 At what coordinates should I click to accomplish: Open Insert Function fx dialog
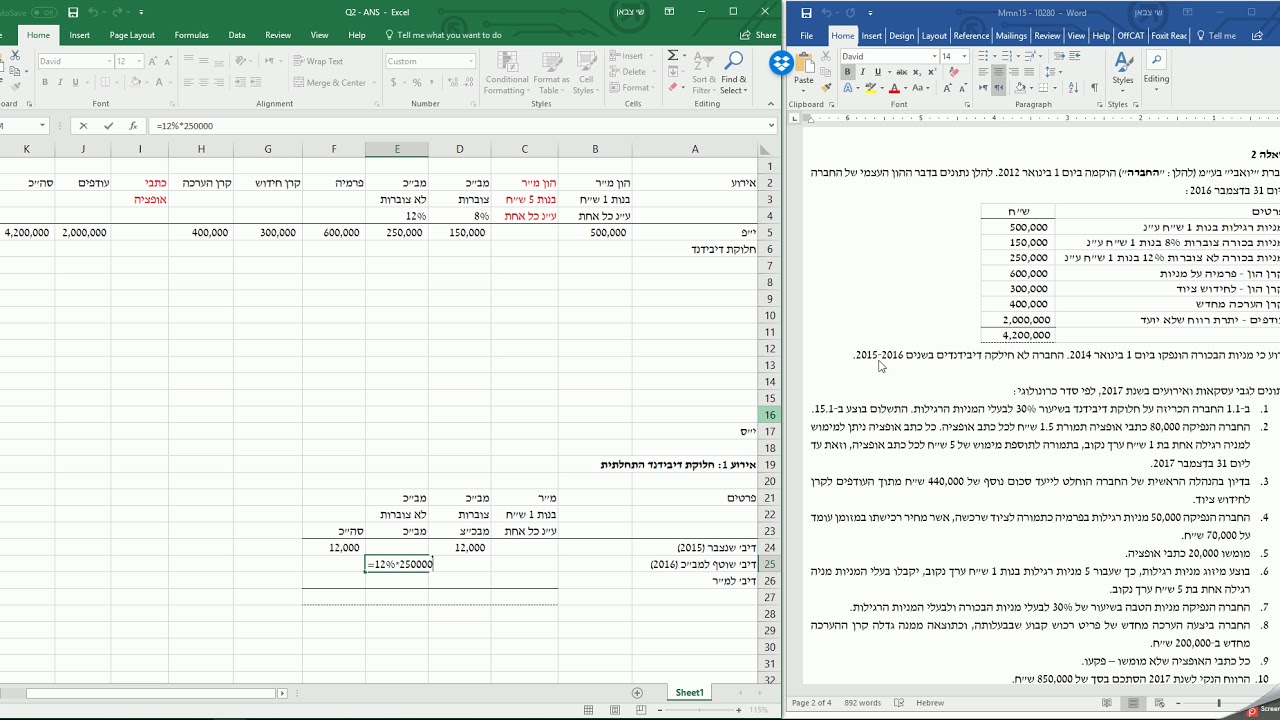click(133, 126)
